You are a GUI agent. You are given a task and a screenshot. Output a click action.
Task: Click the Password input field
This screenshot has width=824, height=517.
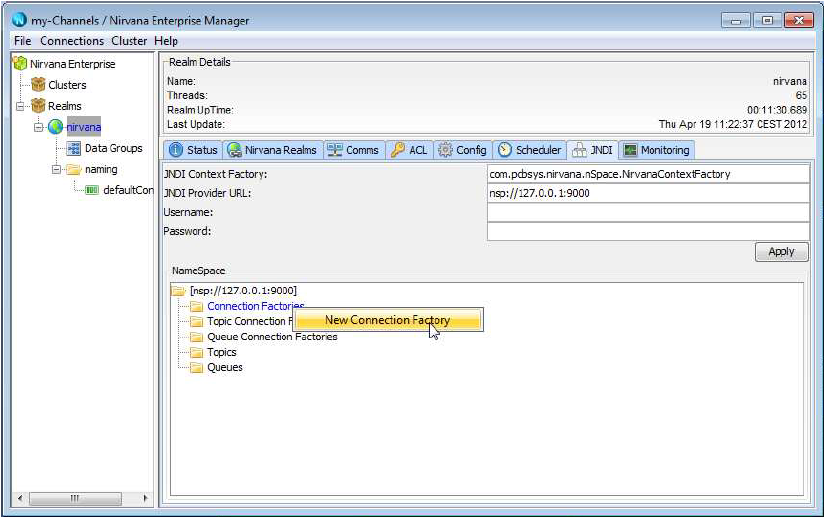648,231
